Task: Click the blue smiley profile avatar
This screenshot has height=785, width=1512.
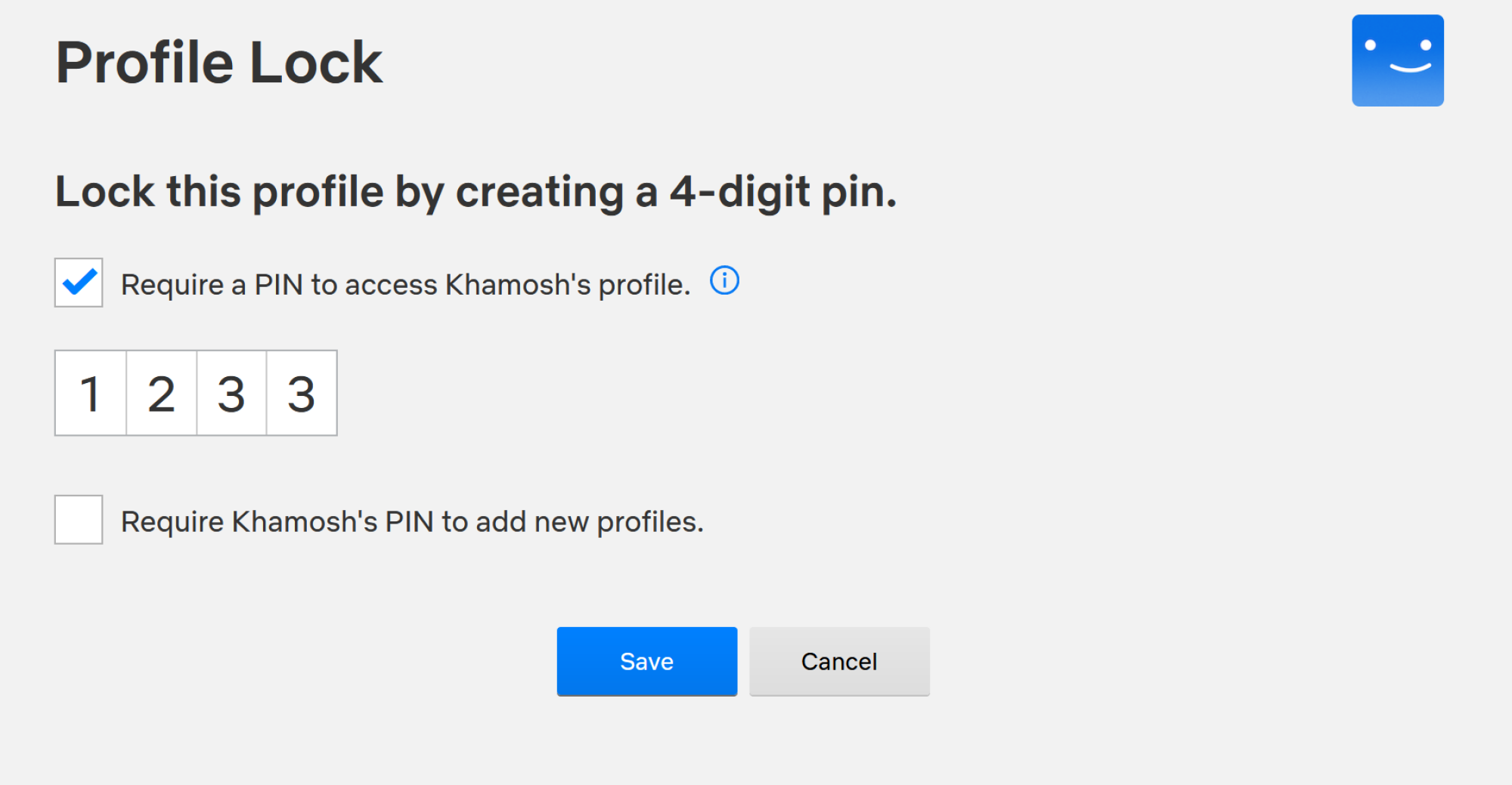Action: pos(1397,60)
